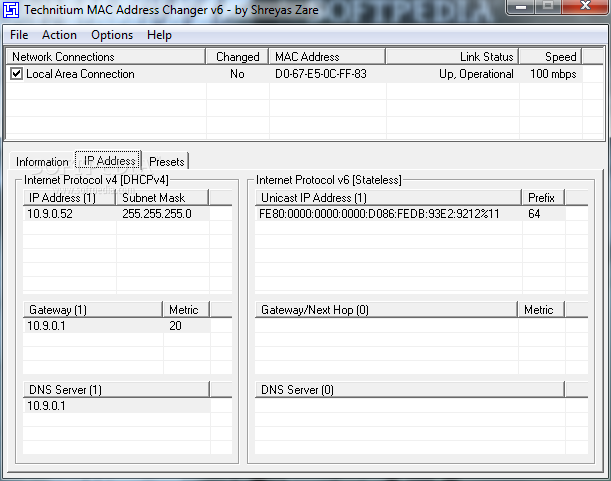611x481 pixels.
Task: Click the DNS Server (1) column header
Action: (116, 390)
